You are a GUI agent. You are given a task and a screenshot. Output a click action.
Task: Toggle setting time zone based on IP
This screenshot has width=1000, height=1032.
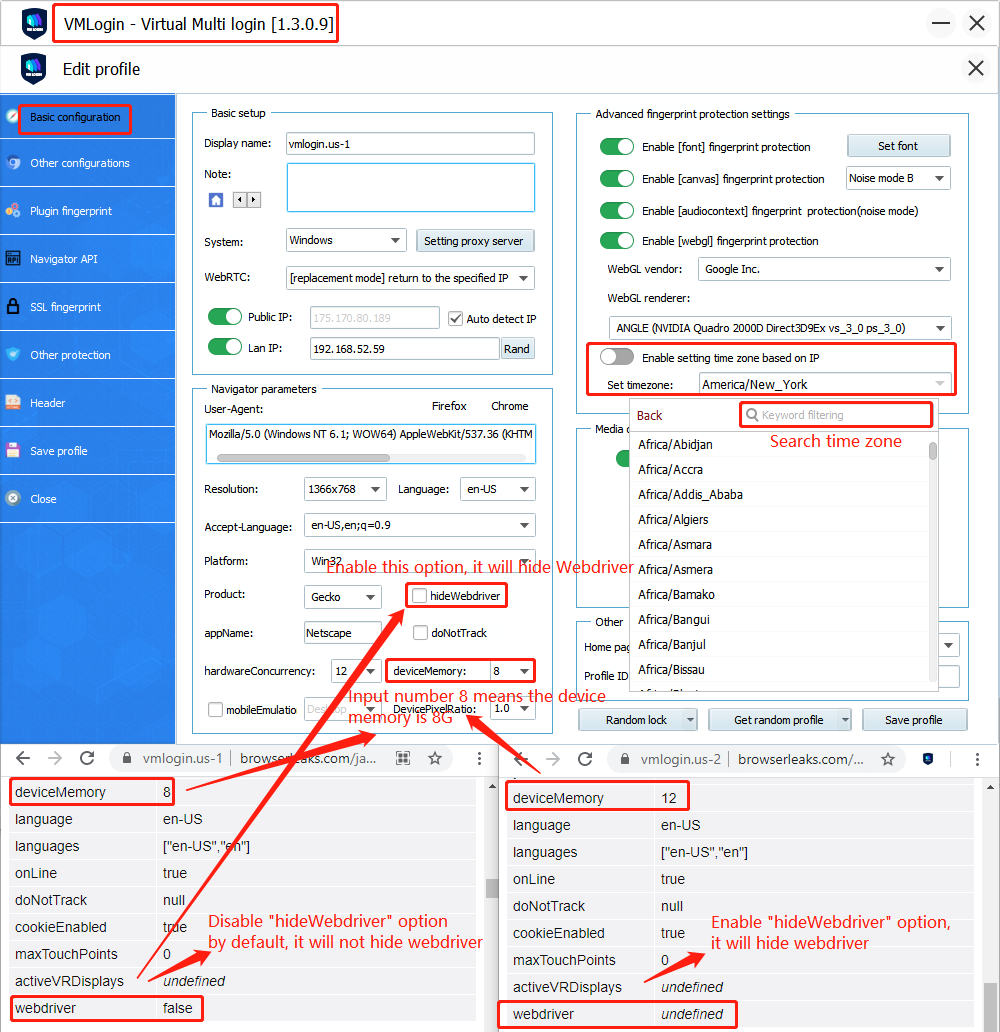coord(617,357)
